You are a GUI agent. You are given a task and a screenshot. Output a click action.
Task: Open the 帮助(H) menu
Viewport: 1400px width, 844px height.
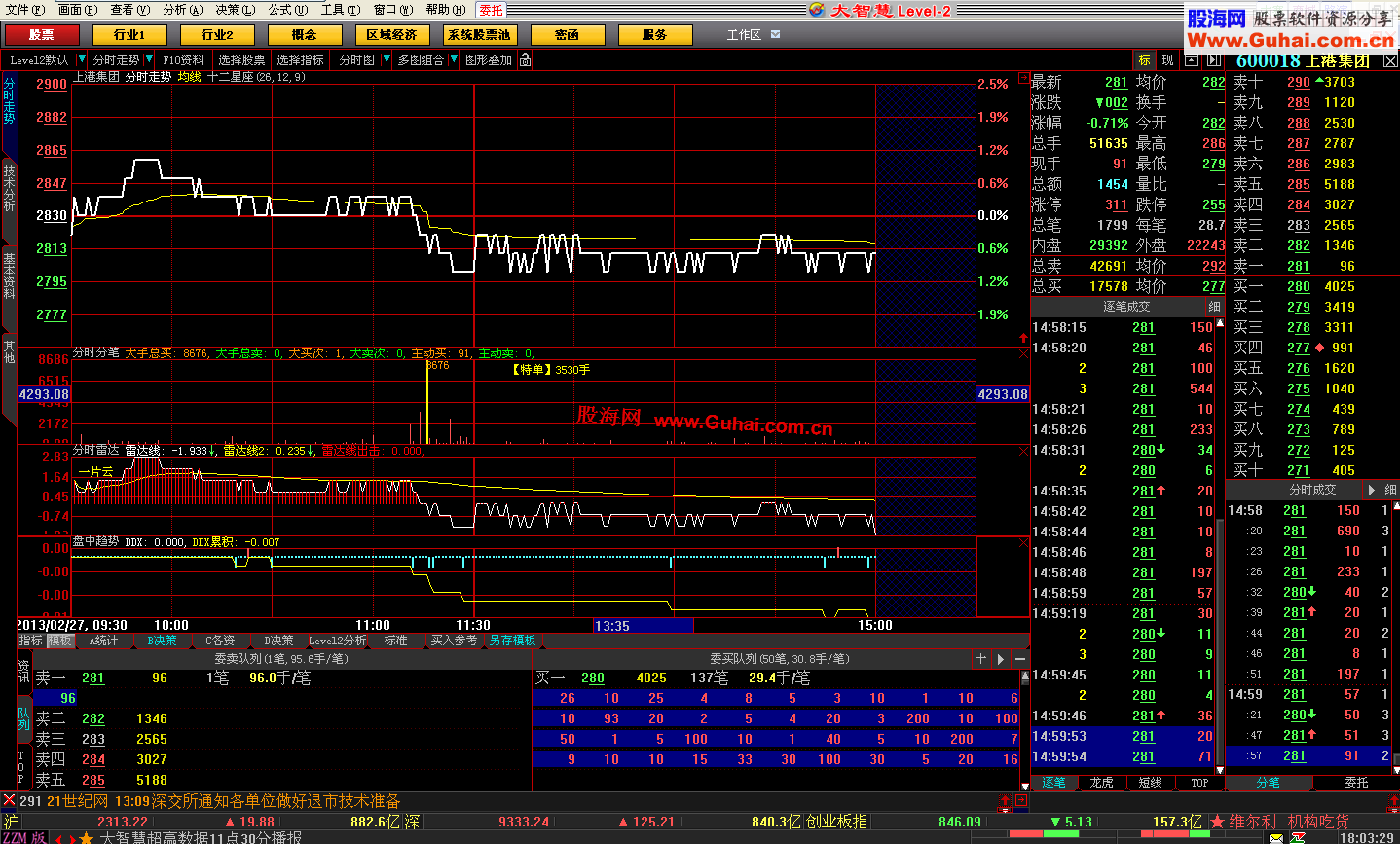[x=445, y=10]
